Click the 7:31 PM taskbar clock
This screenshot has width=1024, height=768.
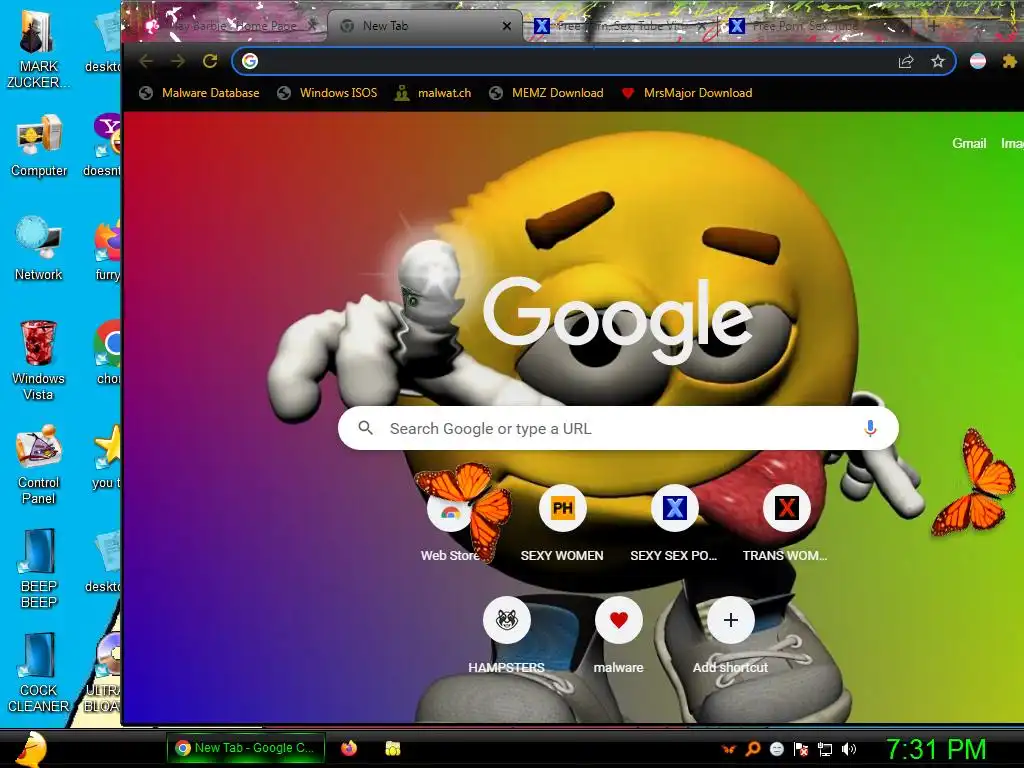pyautogui.click(x=936, y=750)
